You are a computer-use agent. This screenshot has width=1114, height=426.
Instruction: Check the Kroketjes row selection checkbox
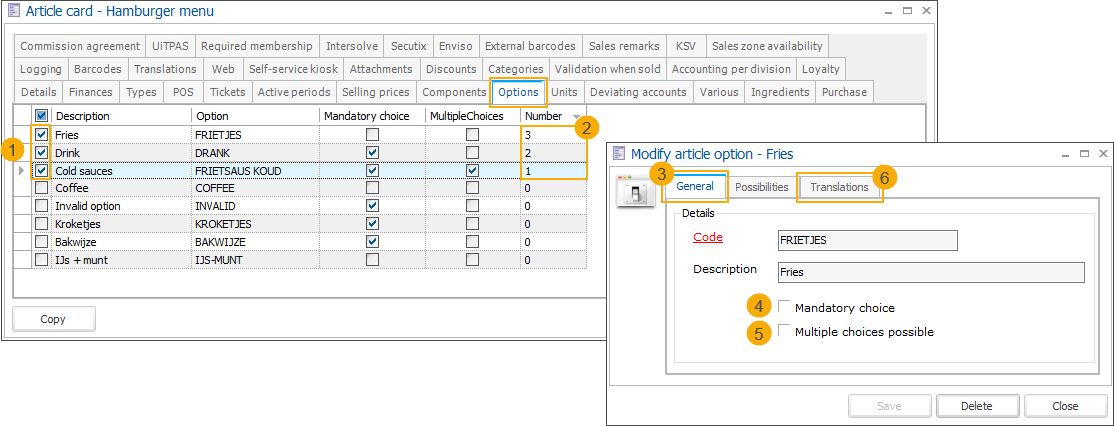(x=41, y=224)
